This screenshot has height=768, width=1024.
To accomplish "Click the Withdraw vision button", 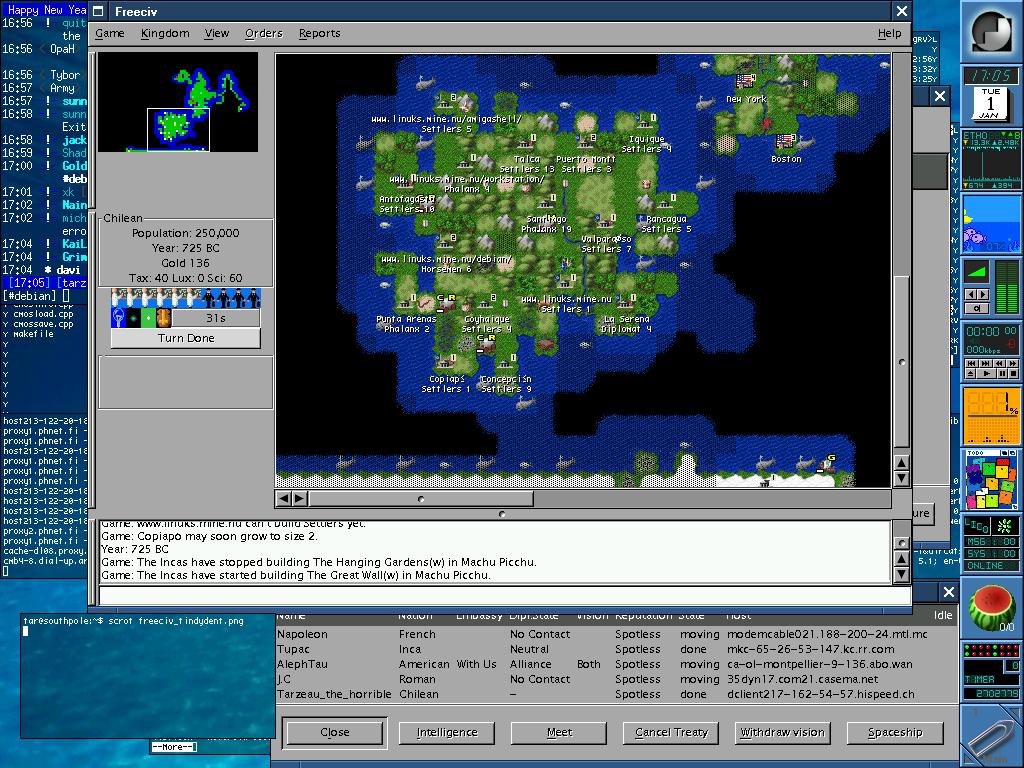I will point(782,732).
